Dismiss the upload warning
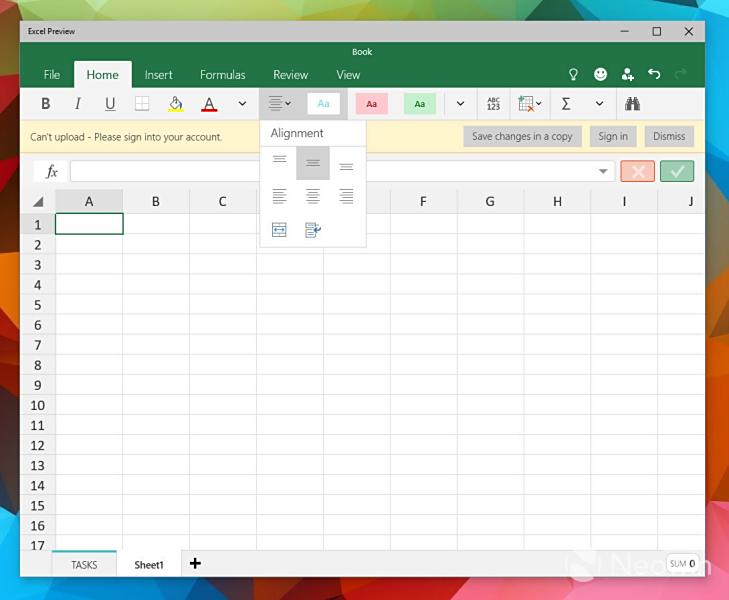 point(669,137)
